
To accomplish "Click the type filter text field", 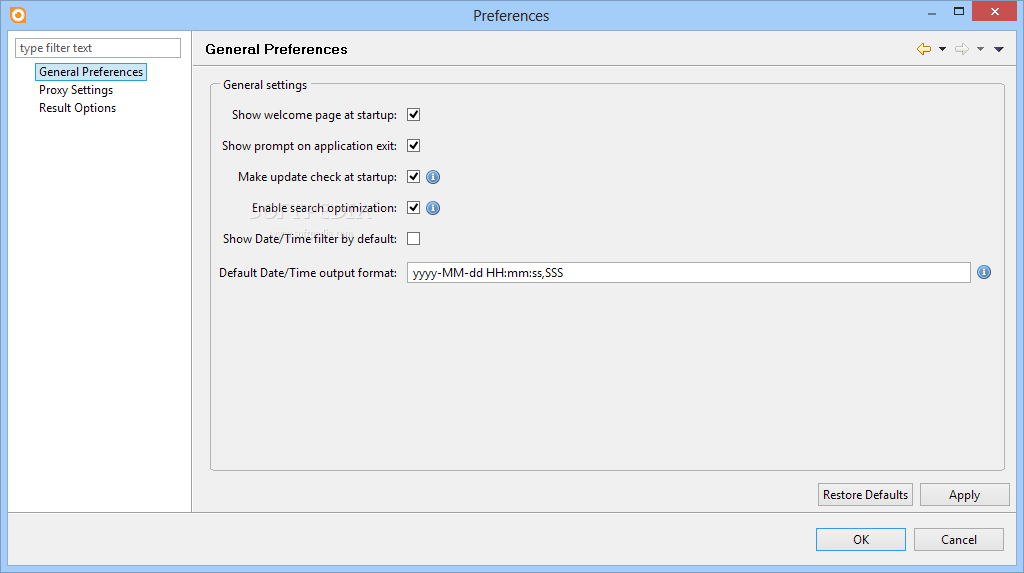I will pos(98,48).
